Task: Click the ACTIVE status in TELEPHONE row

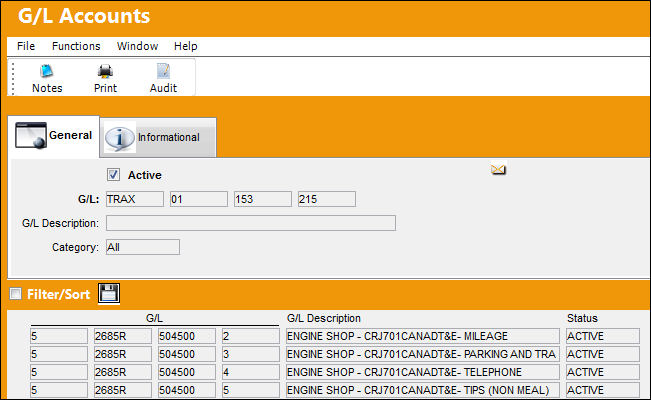Action: click(x=603, y=372)
